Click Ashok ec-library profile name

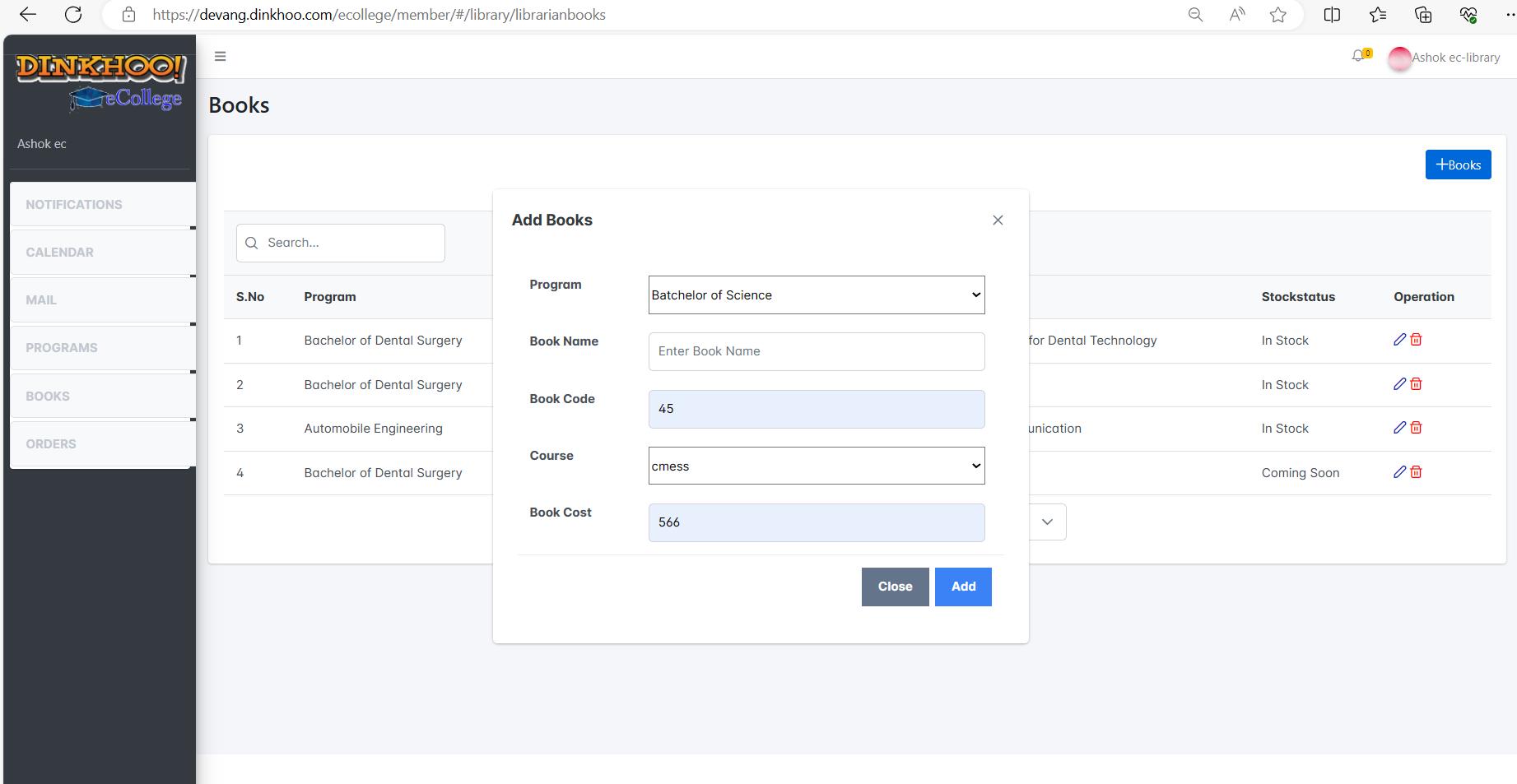coord(1456,58)
